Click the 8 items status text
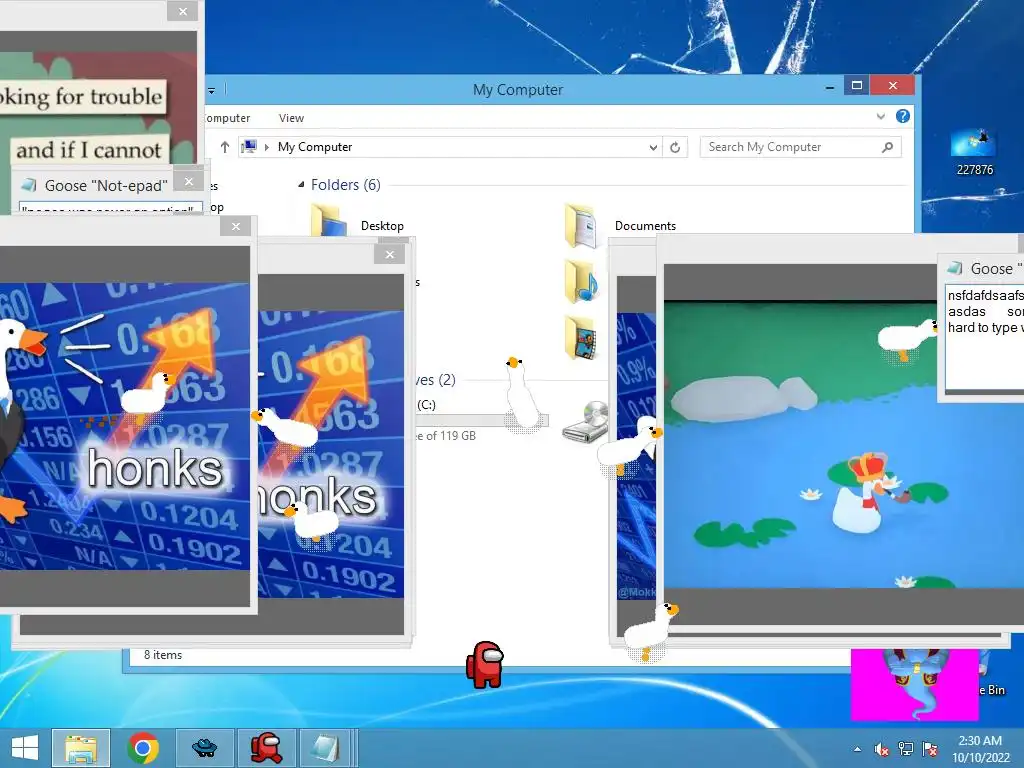Viewport: 1024px width, 768px height. 163,655
